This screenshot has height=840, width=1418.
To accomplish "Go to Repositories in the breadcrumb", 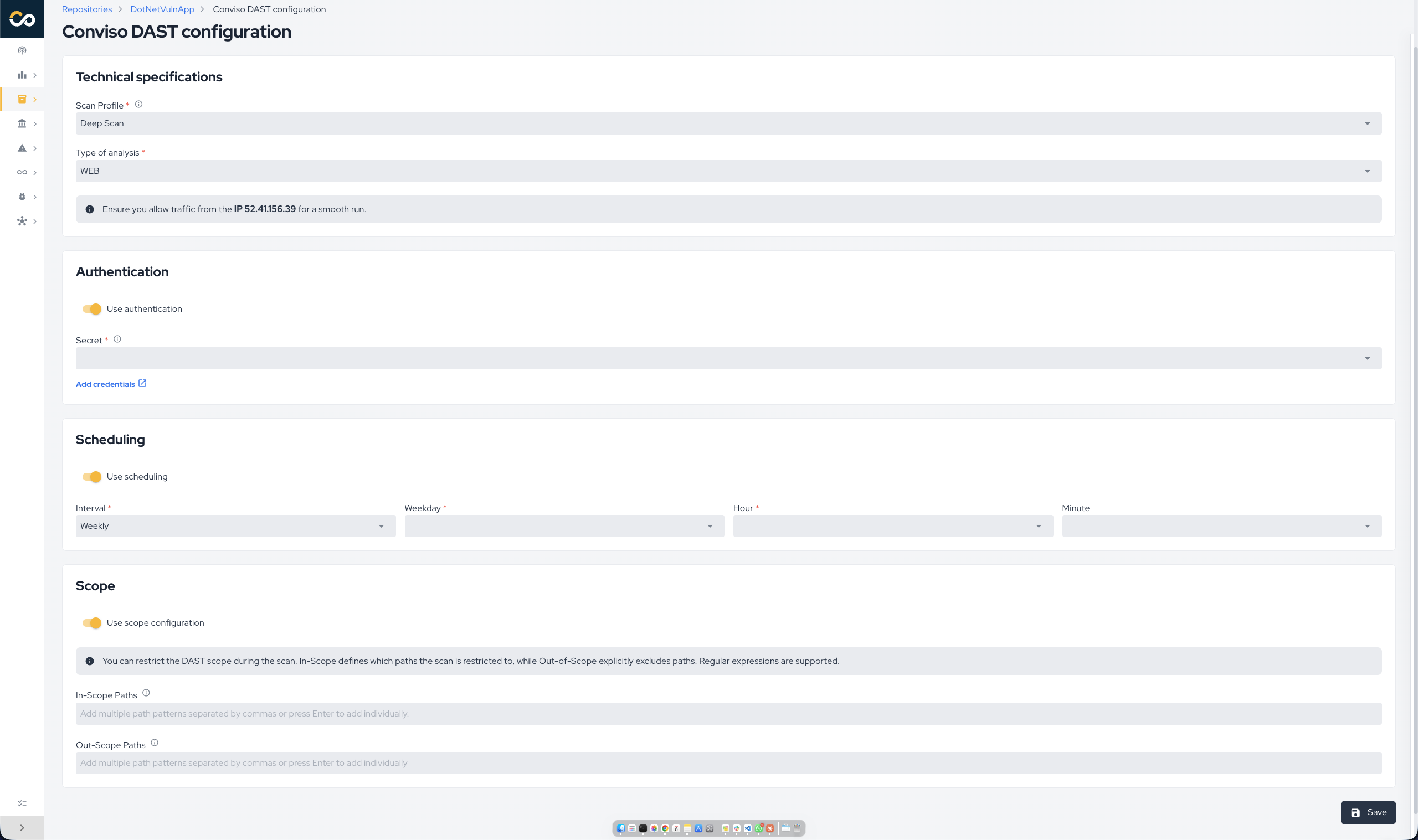I will (x=86, y=9).
